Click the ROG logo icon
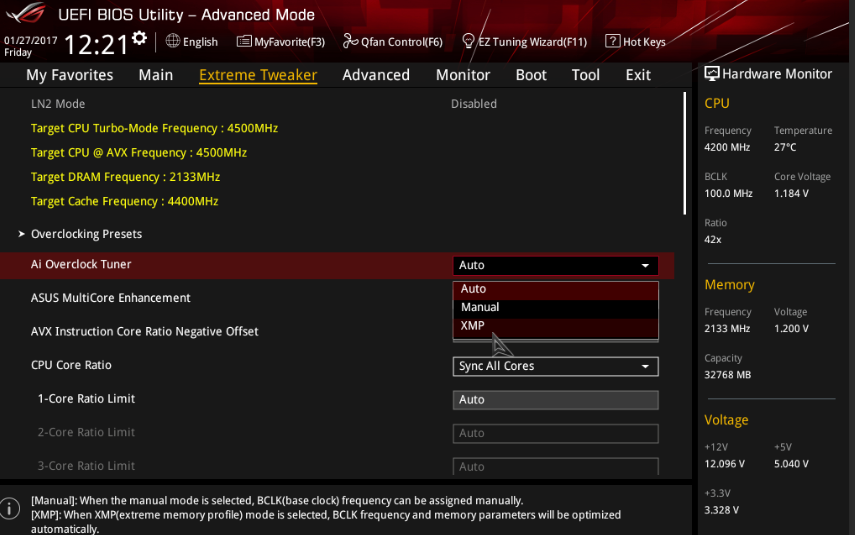This screenshot has width=855, height=535. (x=26, y=12)
